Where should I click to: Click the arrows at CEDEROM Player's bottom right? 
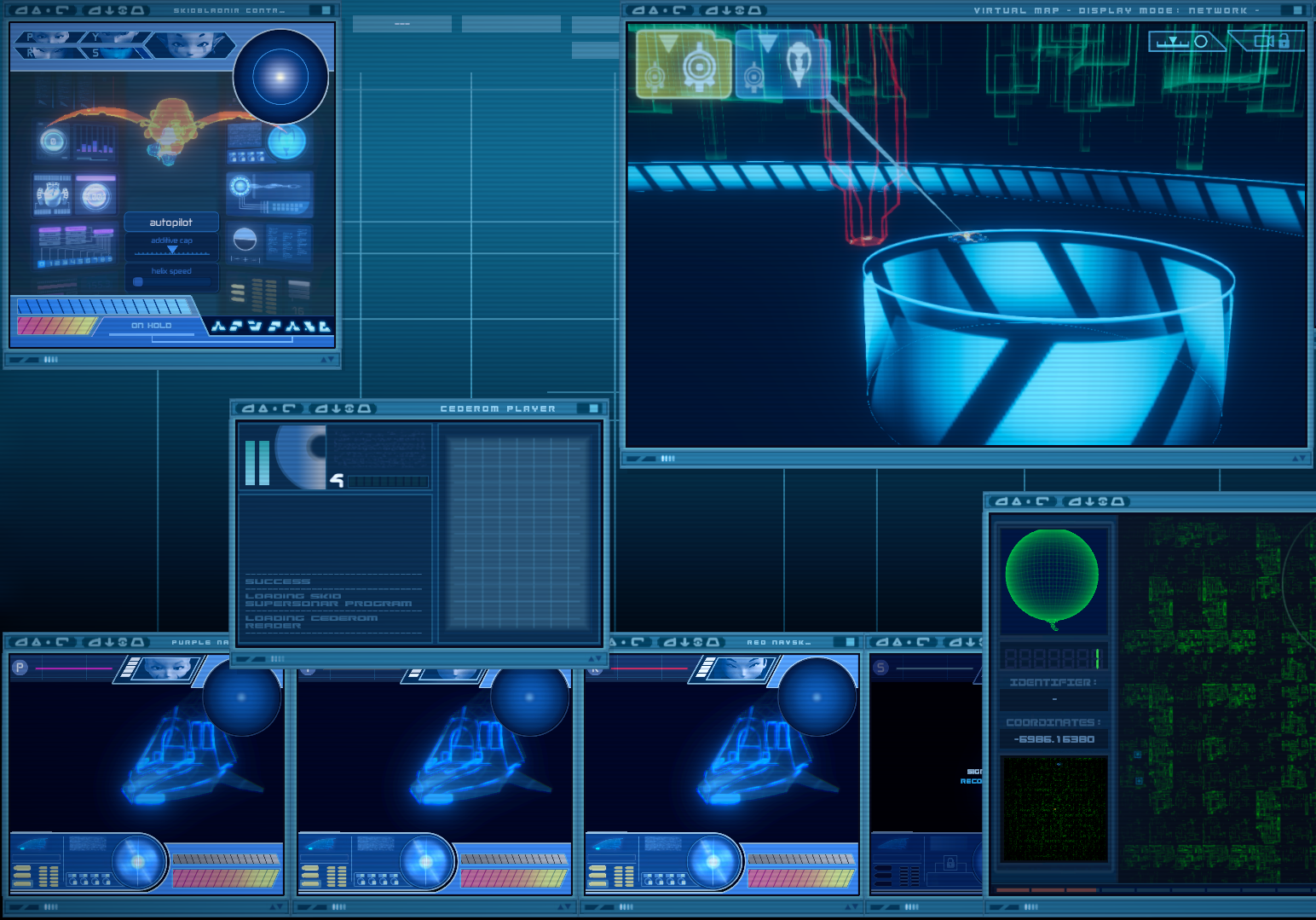click(596, 658)
